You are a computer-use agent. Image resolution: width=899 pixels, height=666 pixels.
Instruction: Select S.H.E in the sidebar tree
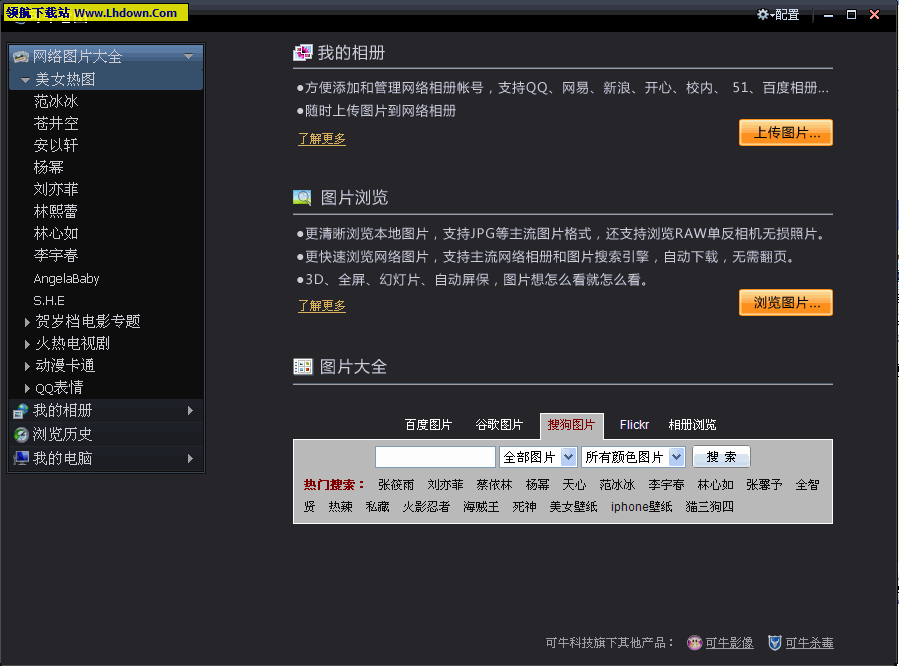(x=49, y=300)
